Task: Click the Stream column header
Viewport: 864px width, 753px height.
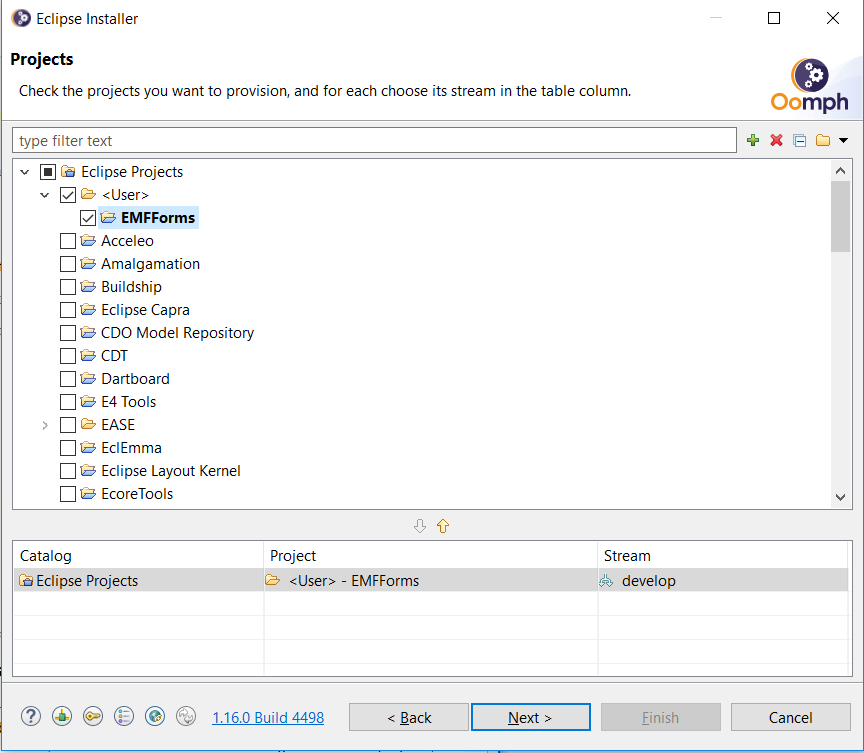Action: coord(723,555)
